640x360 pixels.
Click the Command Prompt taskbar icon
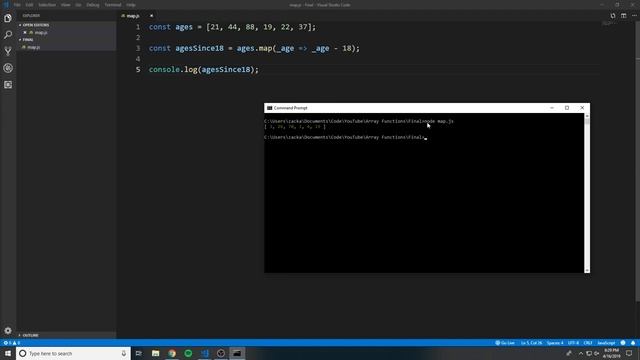pyautogui.click(x=237, y=353)
